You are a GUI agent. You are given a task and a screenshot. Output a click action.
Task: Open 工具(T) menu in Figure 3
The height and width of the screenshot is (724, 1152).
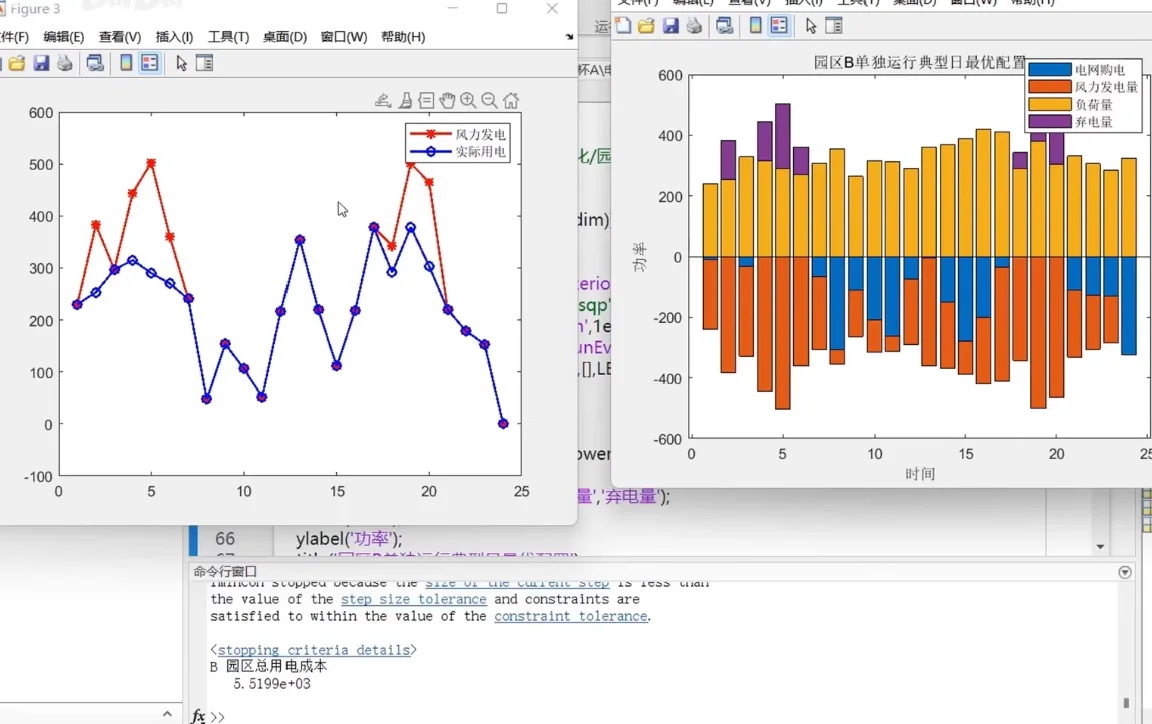tap(228, 37)
